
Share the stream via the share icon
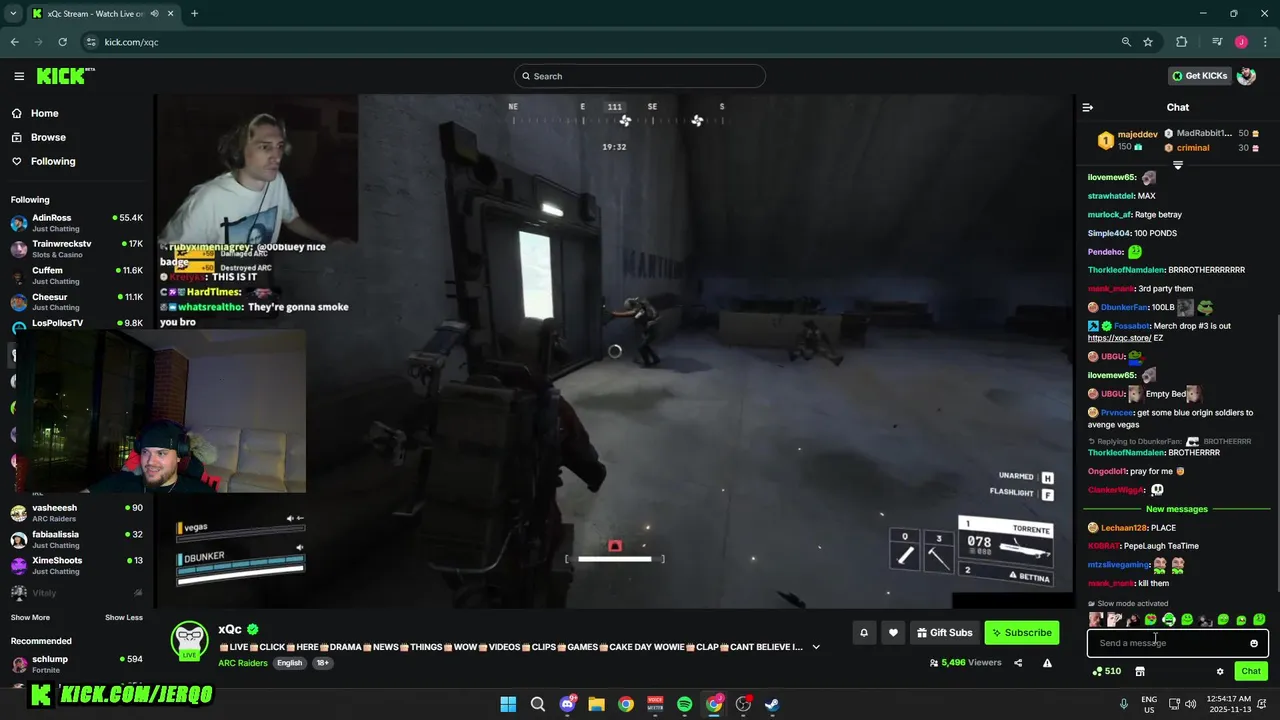(x=1018, y=662)
